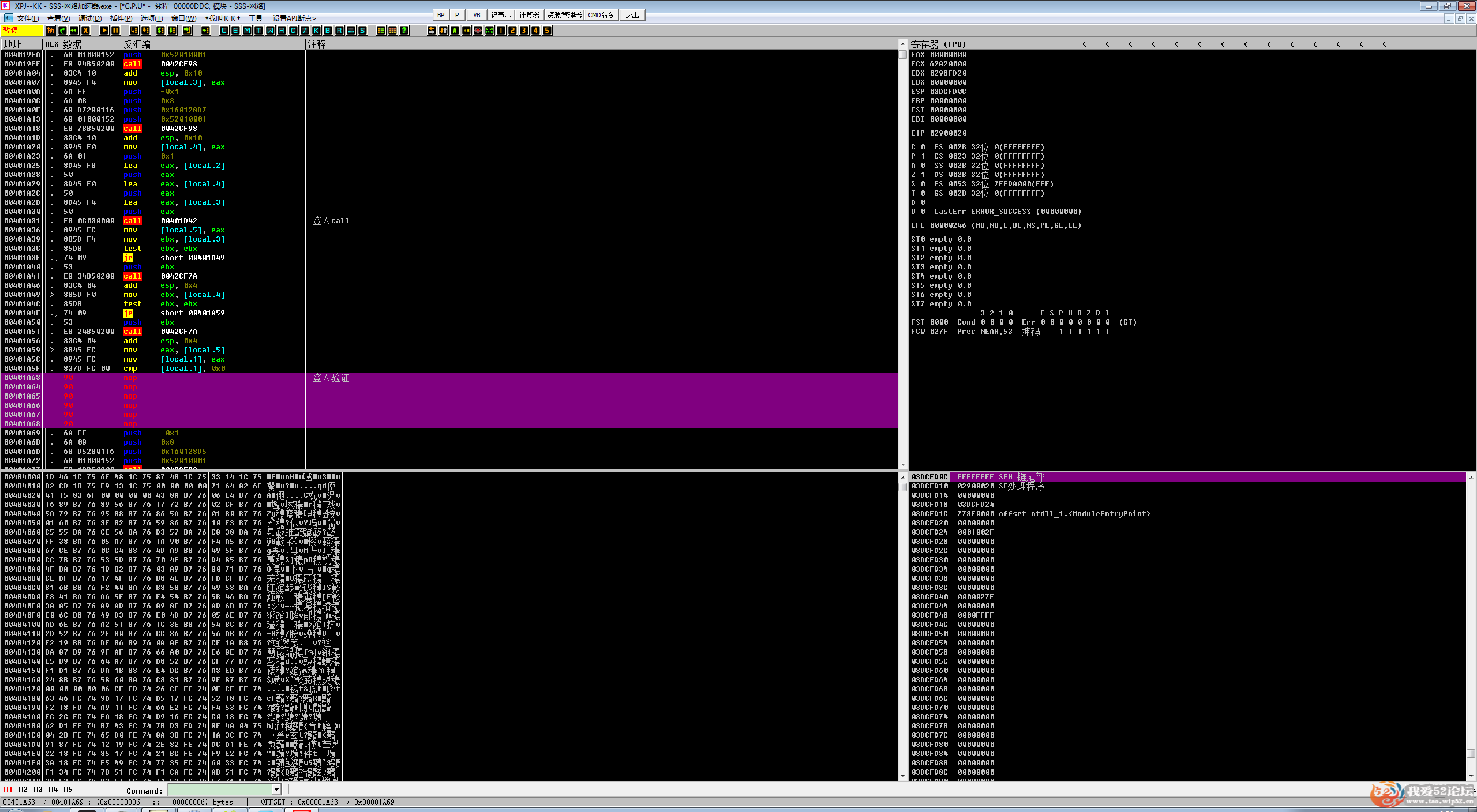Screen dimensions: 1477x812
Task: Expand the Command input dropdown arrow
Action: (x=276, y=790)
